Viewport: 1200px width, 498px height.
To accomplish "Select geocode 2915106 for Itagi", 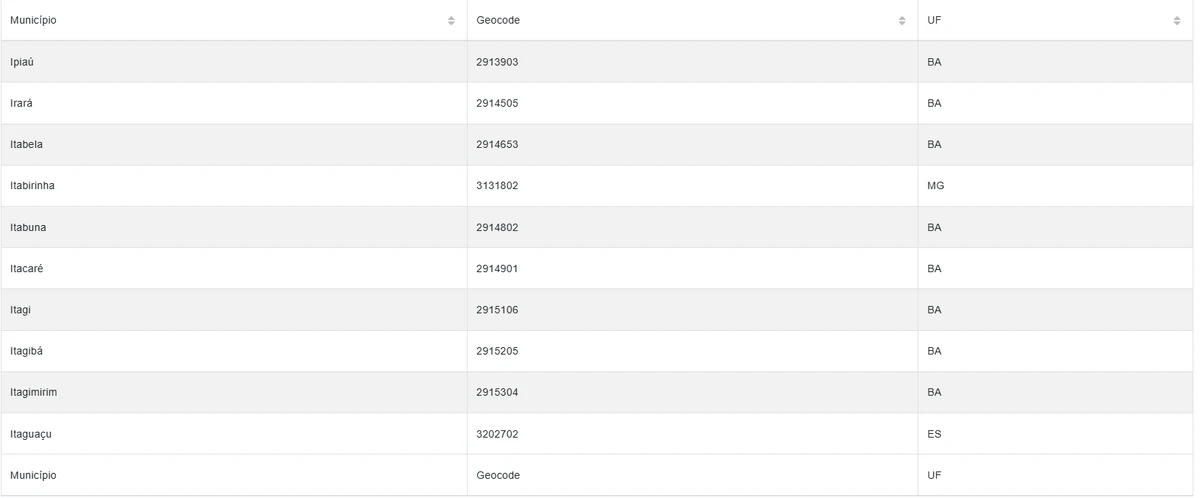I will click(497, 310).
